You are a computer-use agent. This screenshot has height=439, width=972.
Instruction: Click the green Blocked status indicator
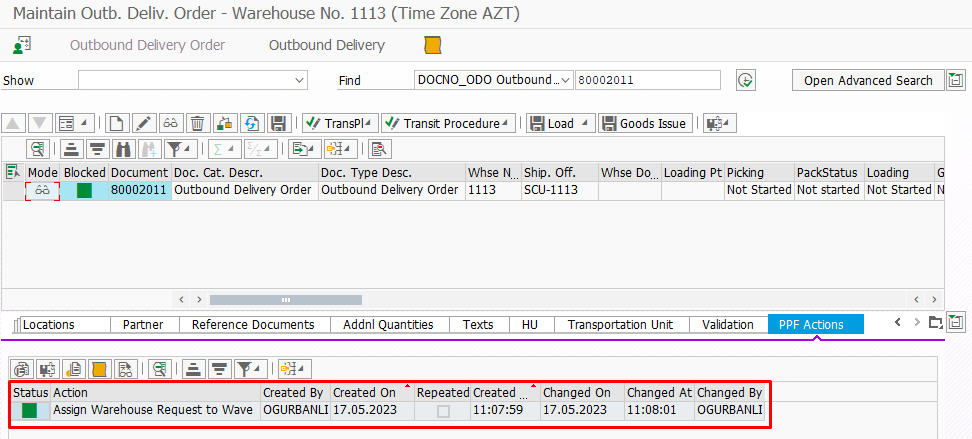pos(84,190)
